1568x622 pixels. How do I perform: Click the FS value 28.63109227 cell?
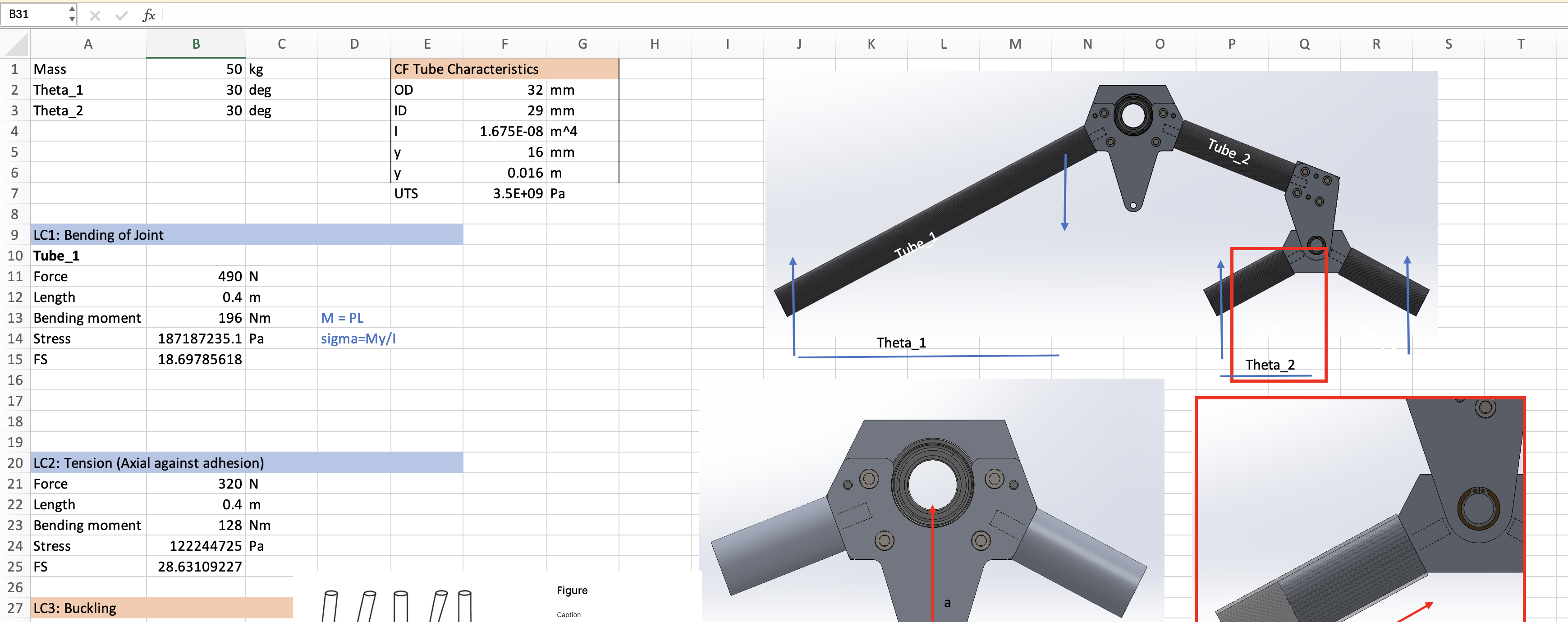point(196,566)
